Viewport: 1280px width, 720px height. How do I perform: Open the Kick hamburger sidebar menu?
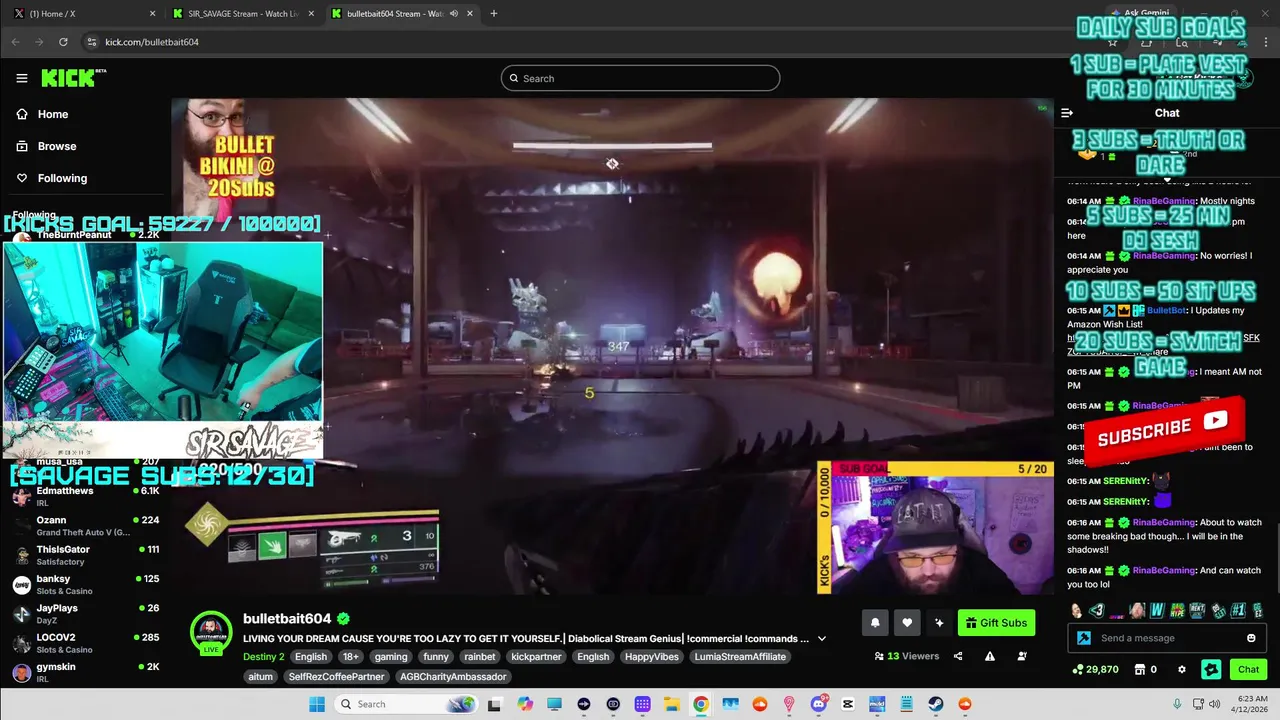point(22,78)
